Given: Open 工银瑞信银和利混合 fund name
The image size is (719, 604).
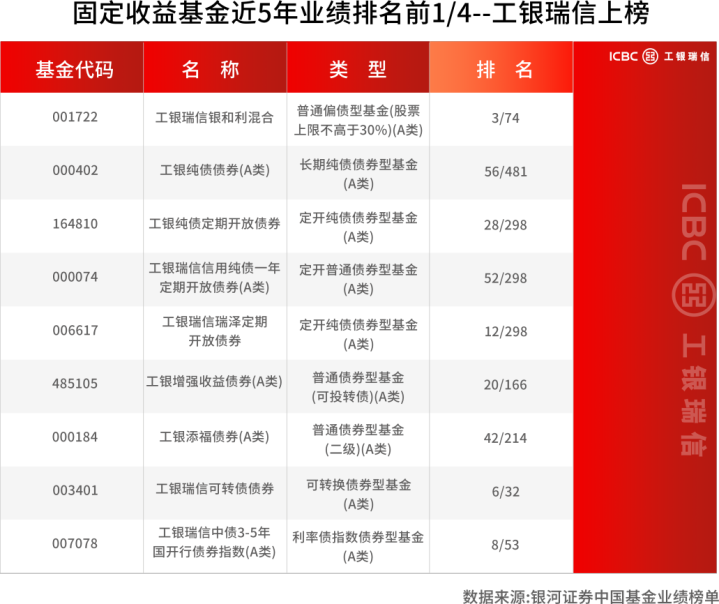Looking at the screenshot, I should click(x=215, y=118).
